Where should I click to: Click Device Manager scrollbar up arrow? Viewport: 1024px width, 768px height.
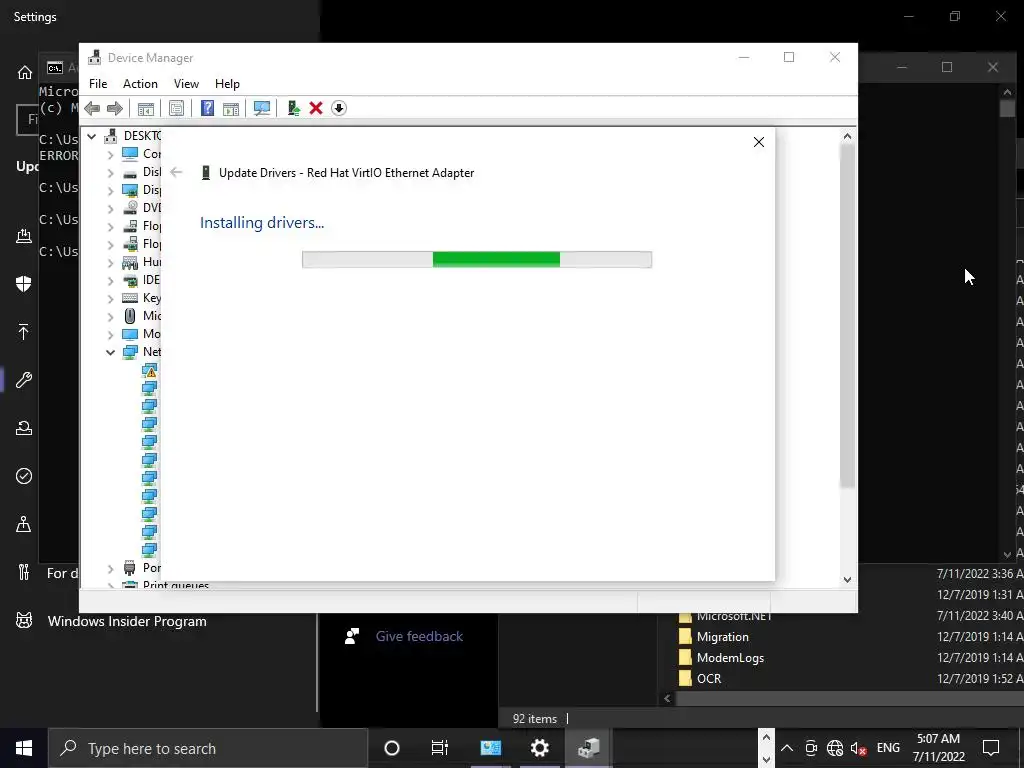(847, 136)
